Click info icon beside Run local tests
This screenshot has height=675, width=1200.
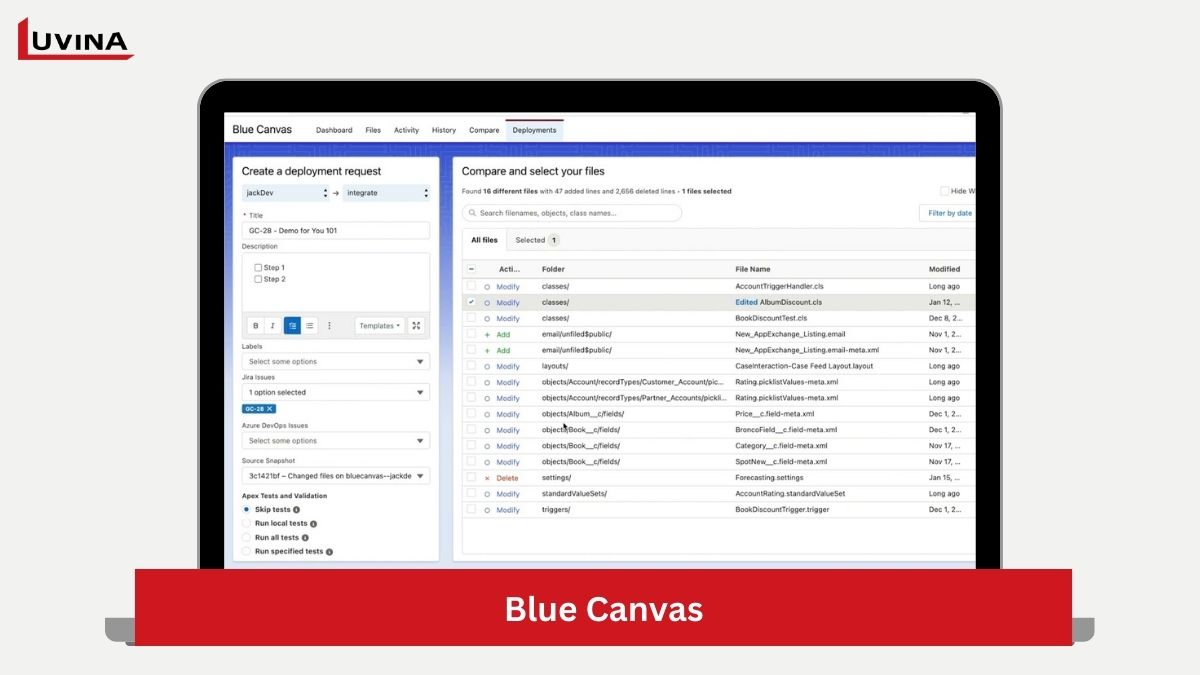[313, 524]
